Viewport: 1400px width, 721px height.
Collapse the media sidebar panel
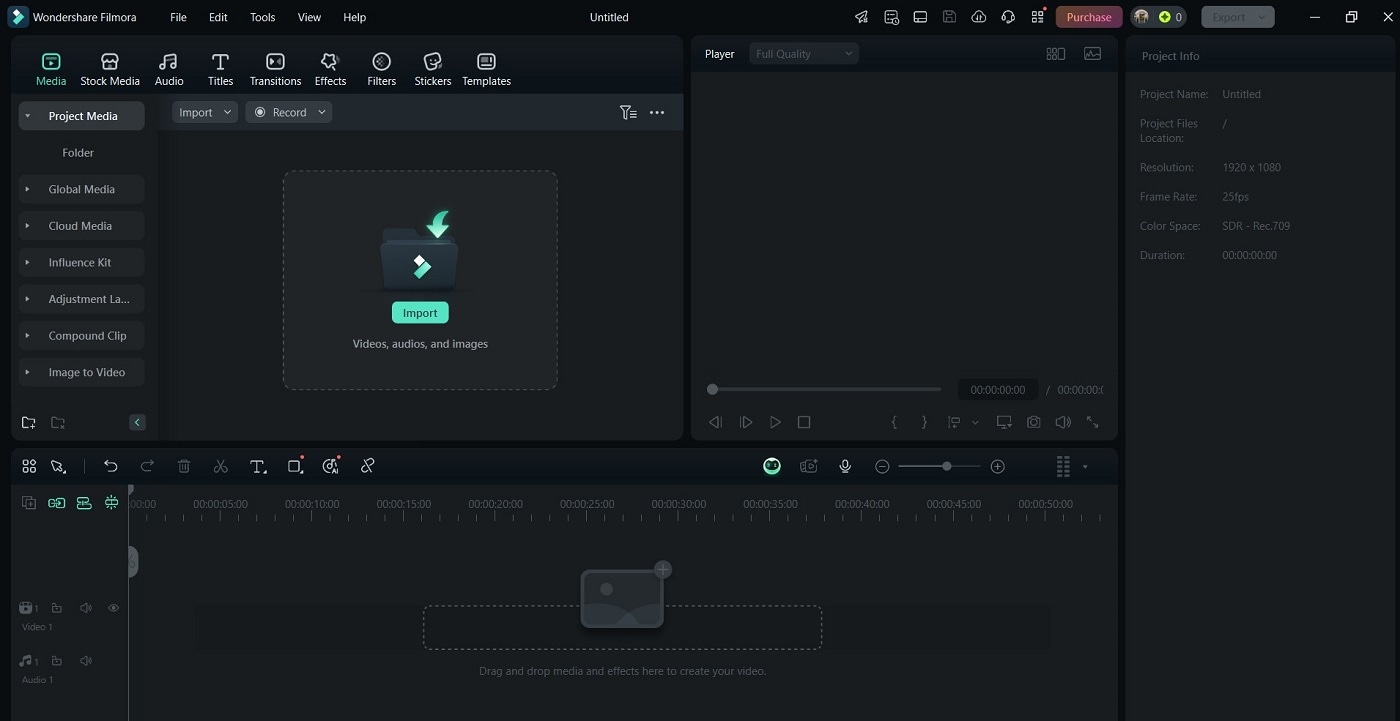(137, 422)
